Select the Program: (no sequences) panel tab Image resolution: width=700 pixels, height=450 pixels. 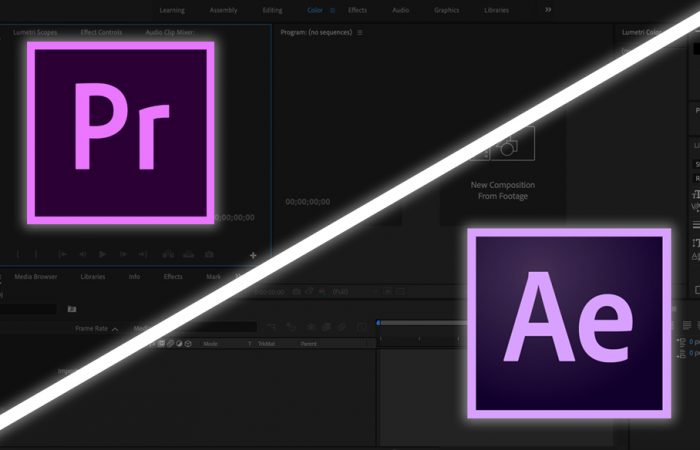point(316,32)
